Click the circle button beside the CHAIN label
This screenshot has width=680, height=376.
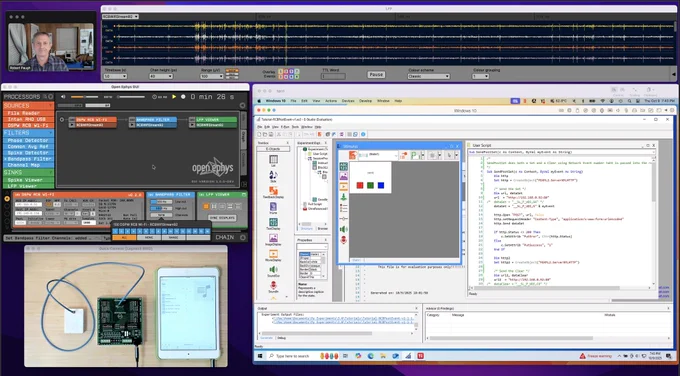point(243,237)
